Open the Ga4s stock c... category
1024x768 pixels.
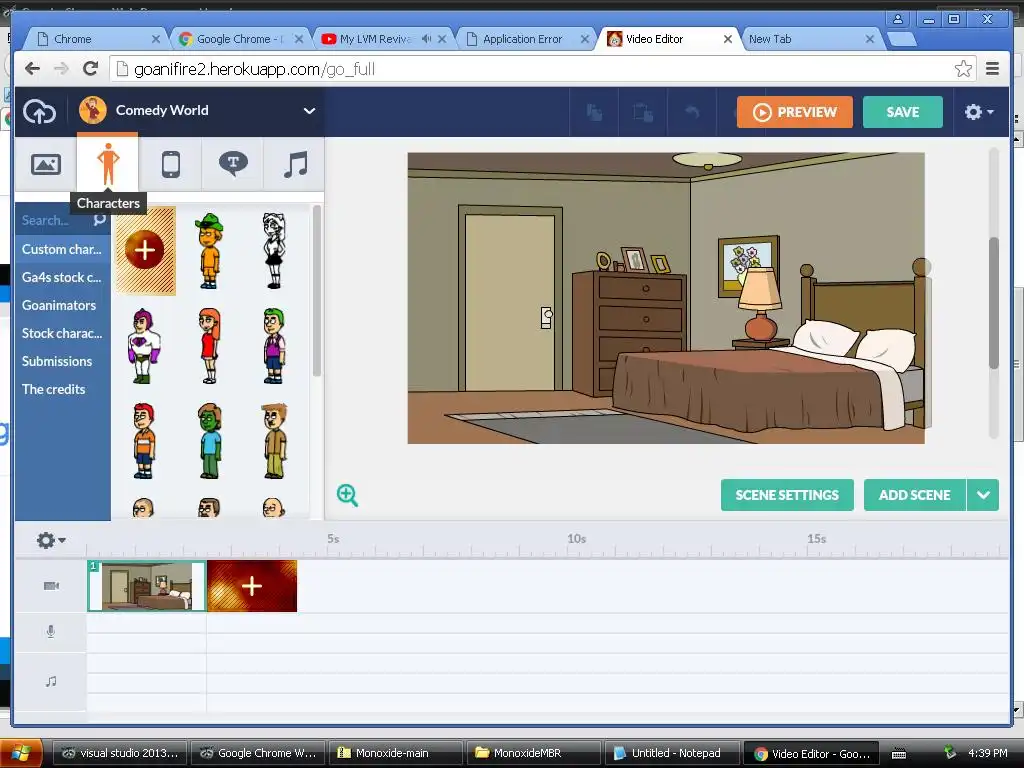61,277
